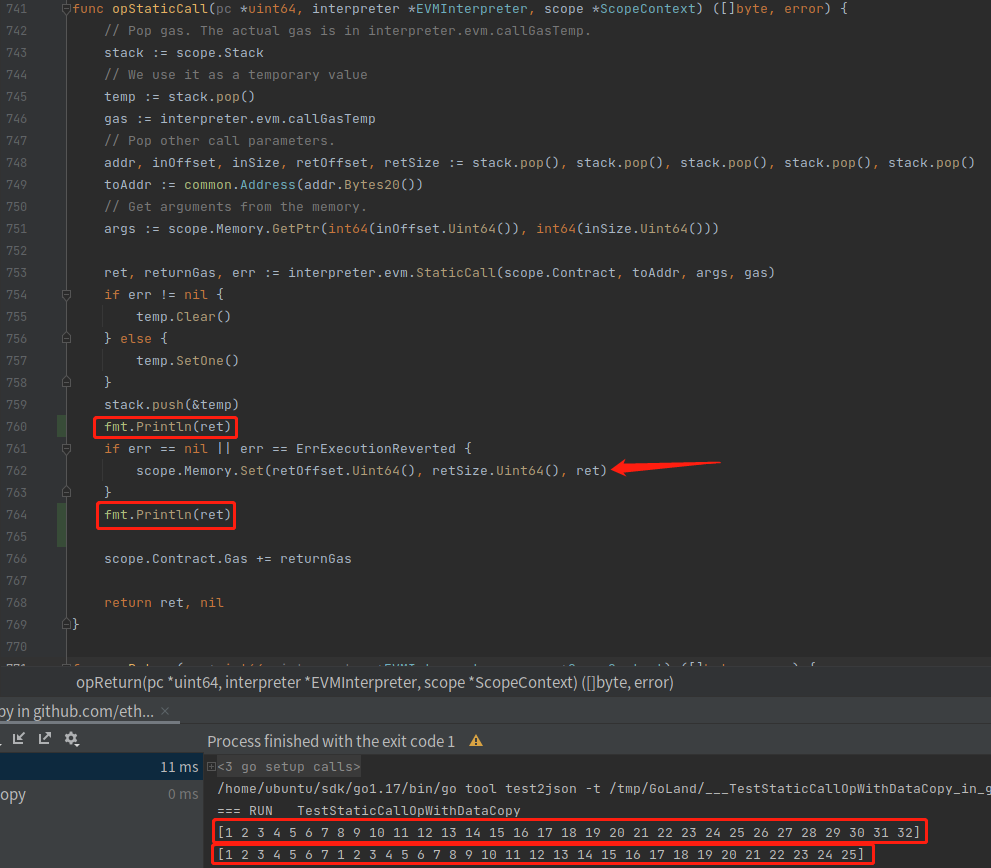Click 'interpreter.evm.StaticCall' on line 753
This screenshot has width=991, height=868.
pyautogui.click(x=392, y=272)
